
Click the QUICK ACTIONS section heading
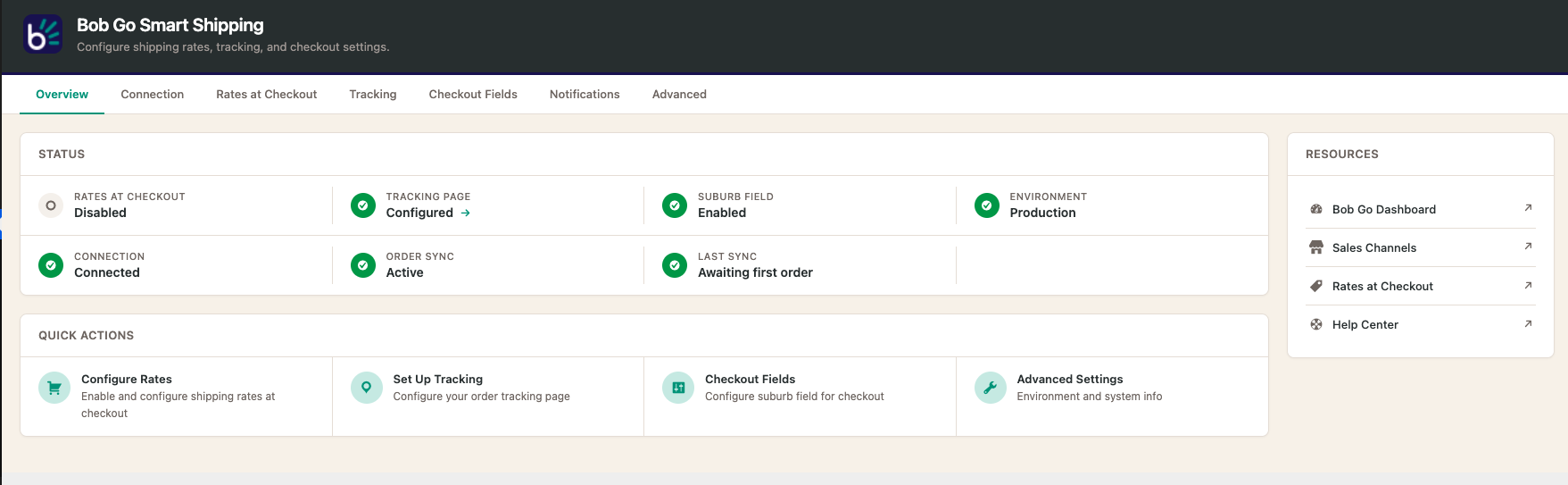86,335
